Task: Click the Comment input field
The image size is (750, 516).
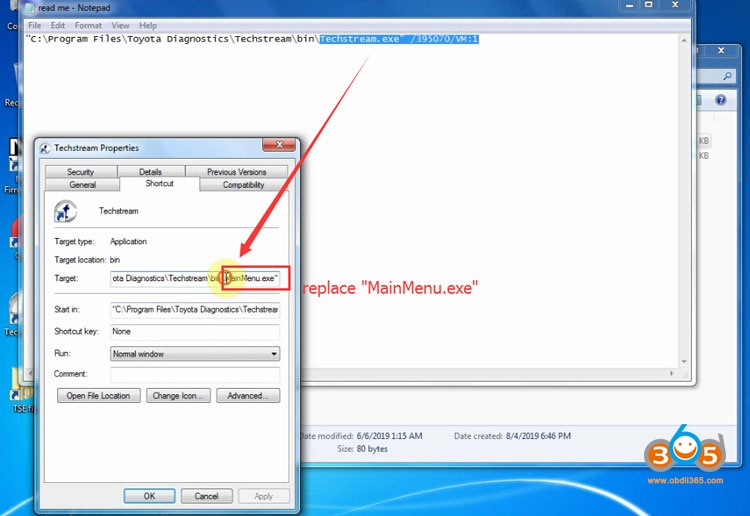Action: point(195,374)
